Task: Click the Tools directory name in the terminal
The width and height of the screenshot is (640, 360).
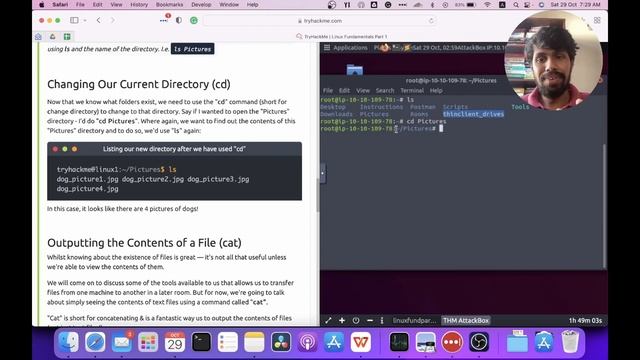Action: (x=520, y=107)
